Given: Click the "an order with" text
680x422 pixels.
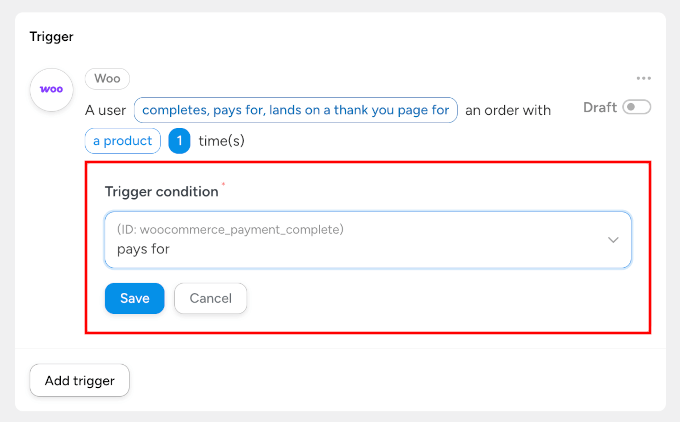Looking at the screenshot, I should coord(508,110).
